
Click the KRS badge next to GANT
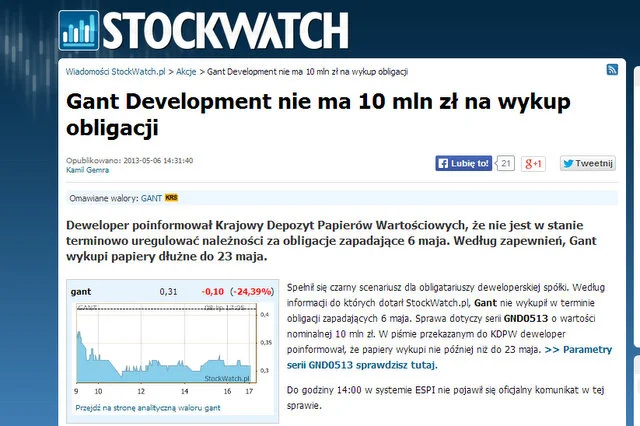(171, 198)
